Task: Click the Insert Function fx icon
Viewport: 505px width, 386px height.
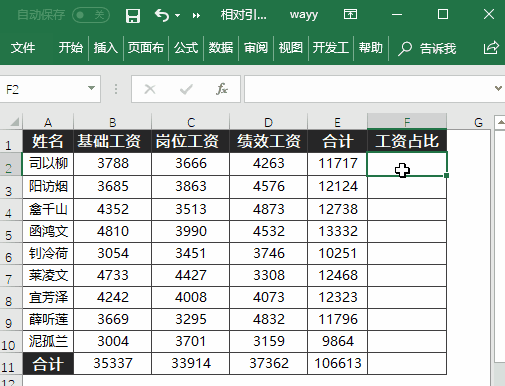Action: pyautogui.click(x=222, y=89)
